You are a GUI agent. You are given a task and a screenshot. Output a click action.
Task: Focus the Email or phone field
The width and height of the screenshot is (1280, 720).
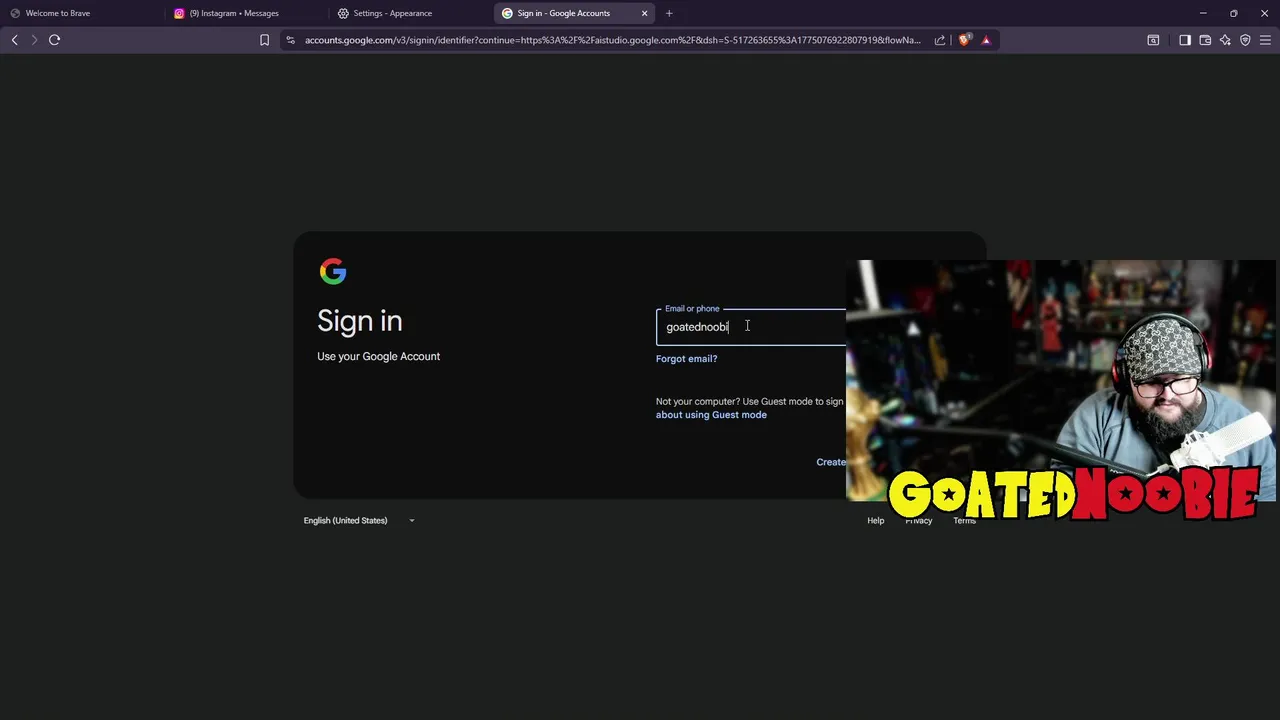coord(751,327)
